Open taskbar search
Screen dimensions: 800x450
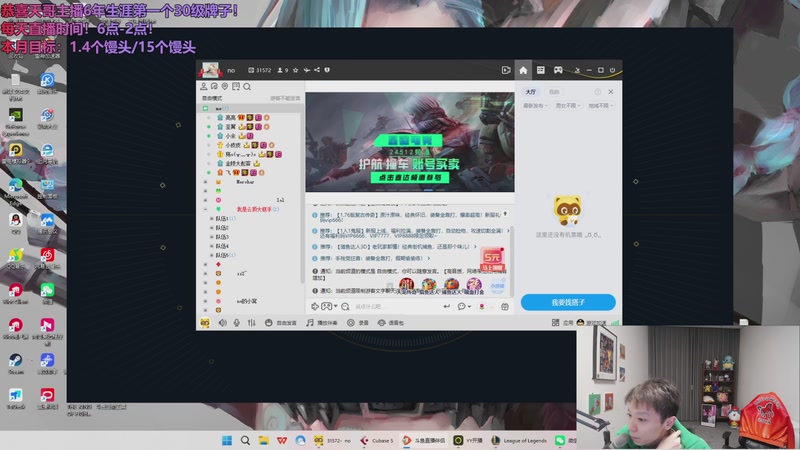(245, 440)
